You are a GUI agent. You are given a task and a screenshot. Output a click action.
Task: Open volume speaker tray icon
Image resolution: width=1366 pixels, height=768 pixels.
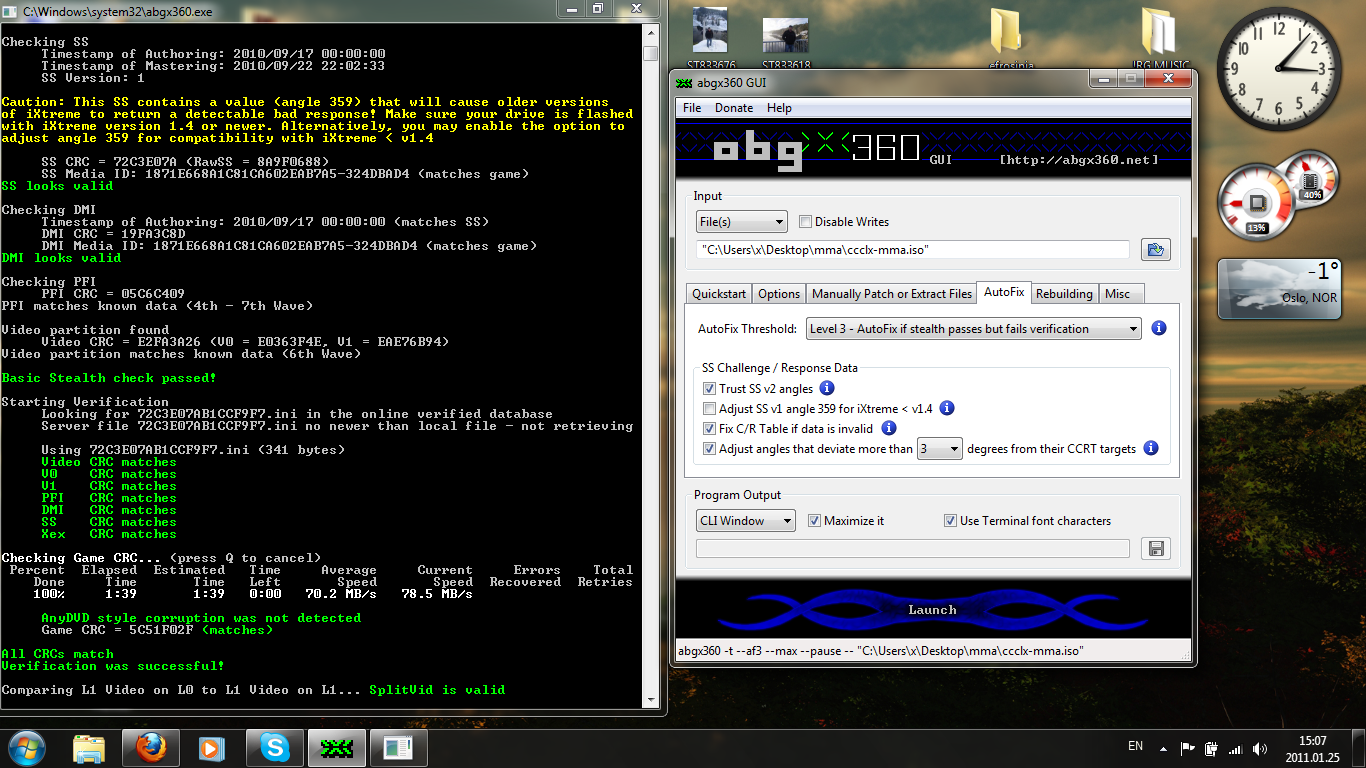pos(1259,748)
